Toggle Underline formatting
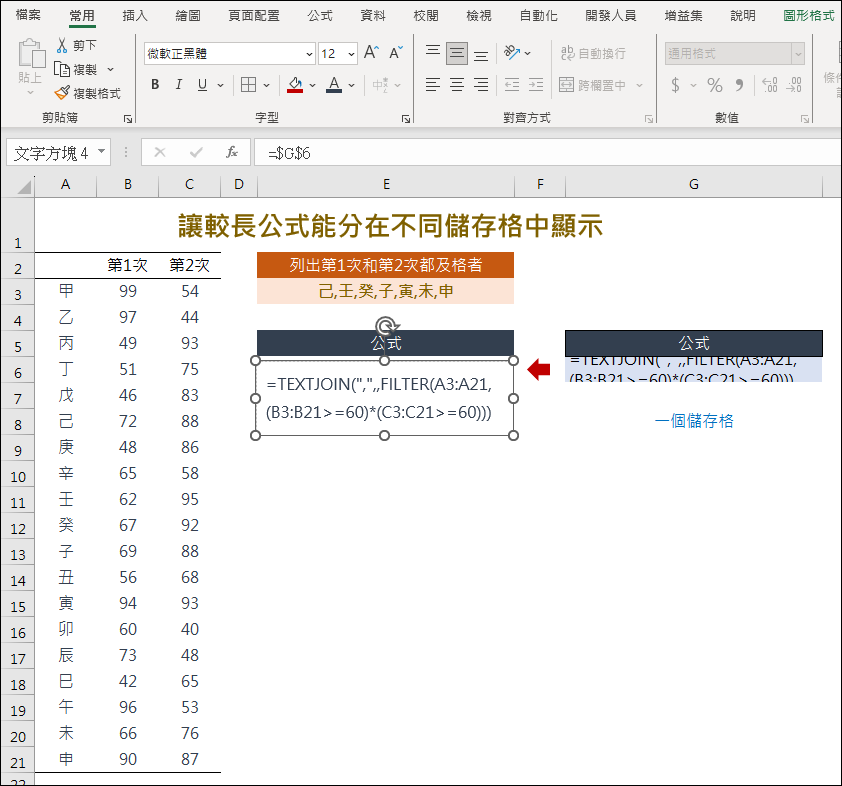842x786 pixels. (x=202, y=84)
